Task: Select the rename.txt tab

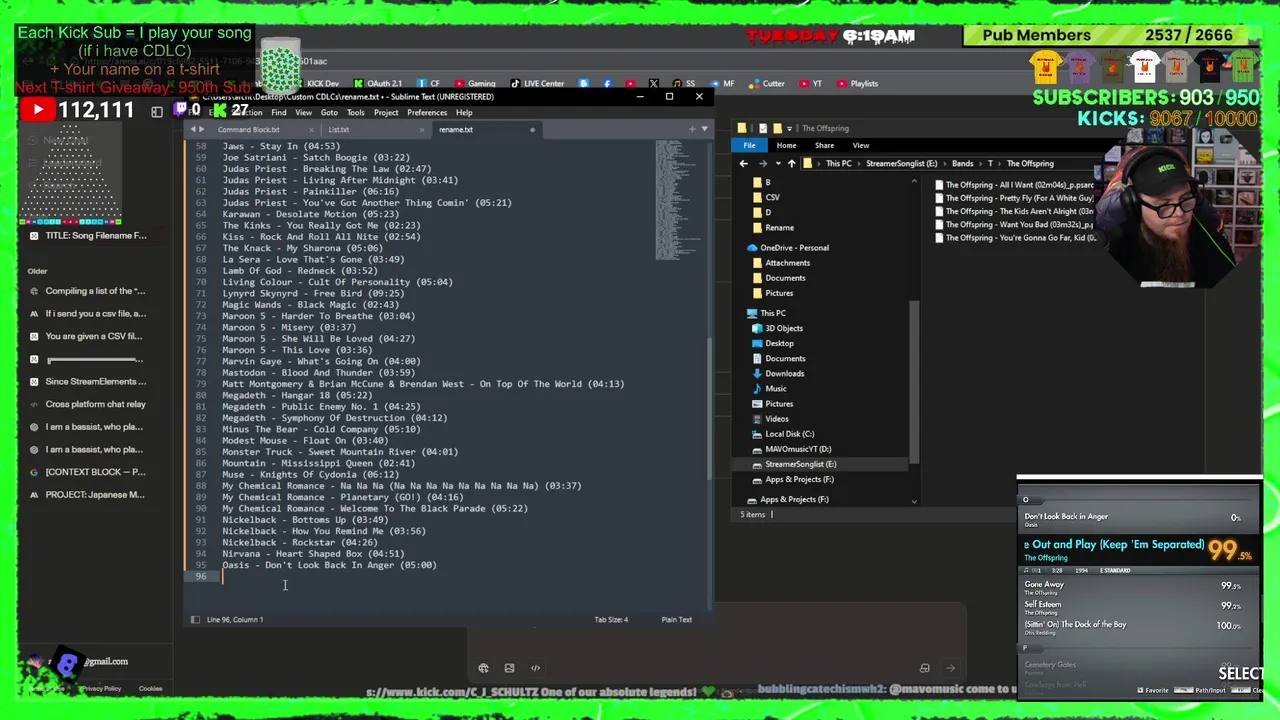Action: pos(456,129)
